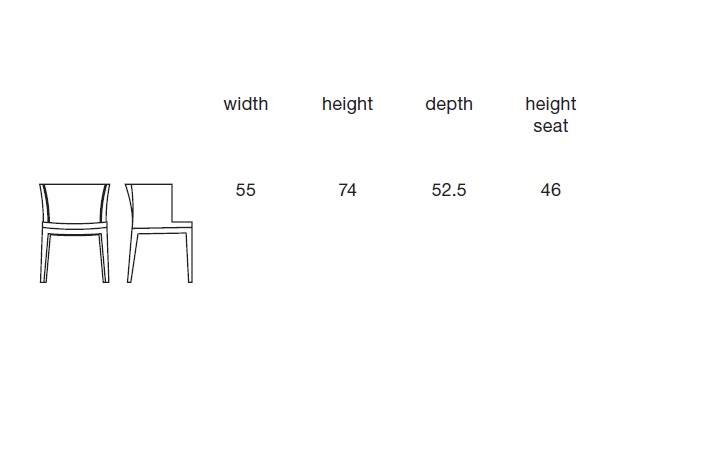Viewport: 711px width, 458px height.
Task: Click "height" in the "height seat" header
Action: pos(550,104)
